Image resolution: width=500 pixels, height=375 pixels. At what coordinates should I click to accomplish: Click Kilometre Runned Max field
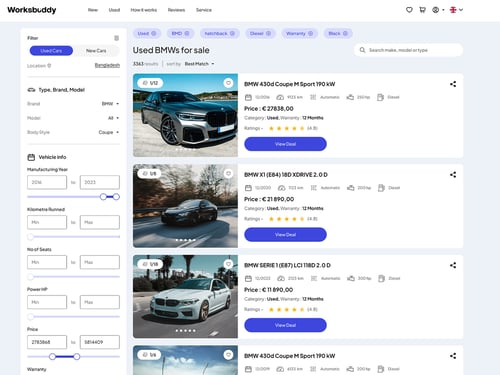pos(100,222)
